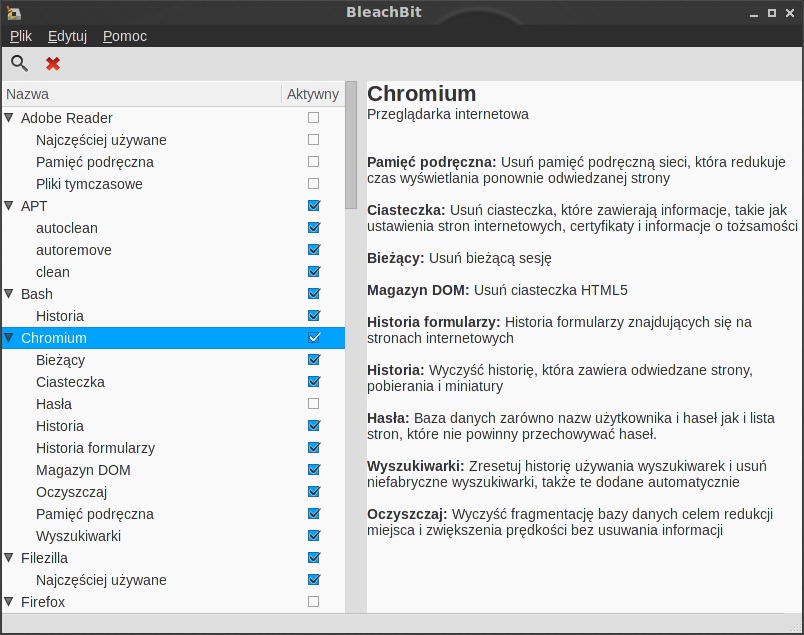Collapse the APT tree node
The height and width of the screenshot is (635, 804).
9,206
